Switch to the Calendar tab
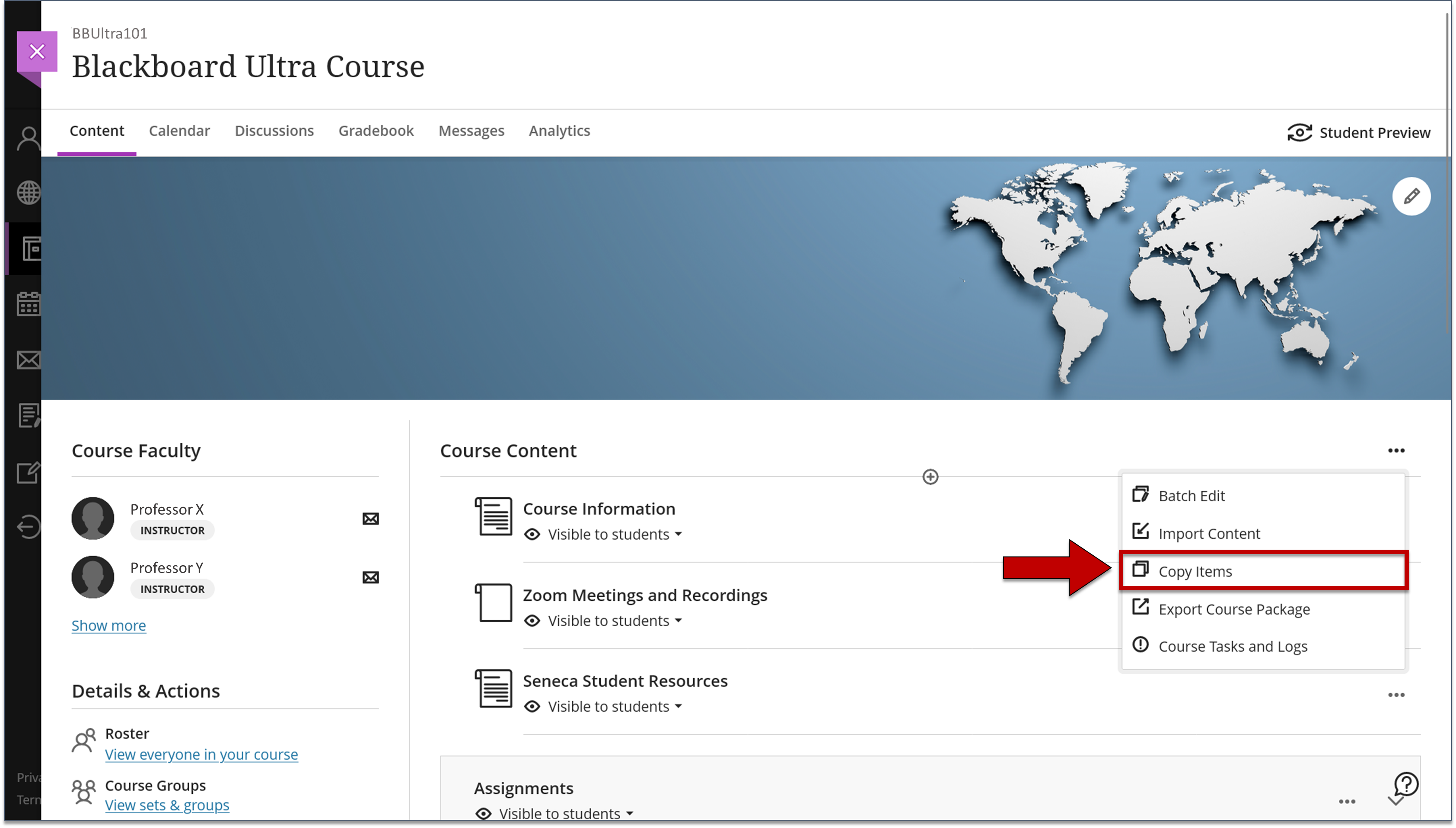This screenshot has height=828, width=1456. 179,131
